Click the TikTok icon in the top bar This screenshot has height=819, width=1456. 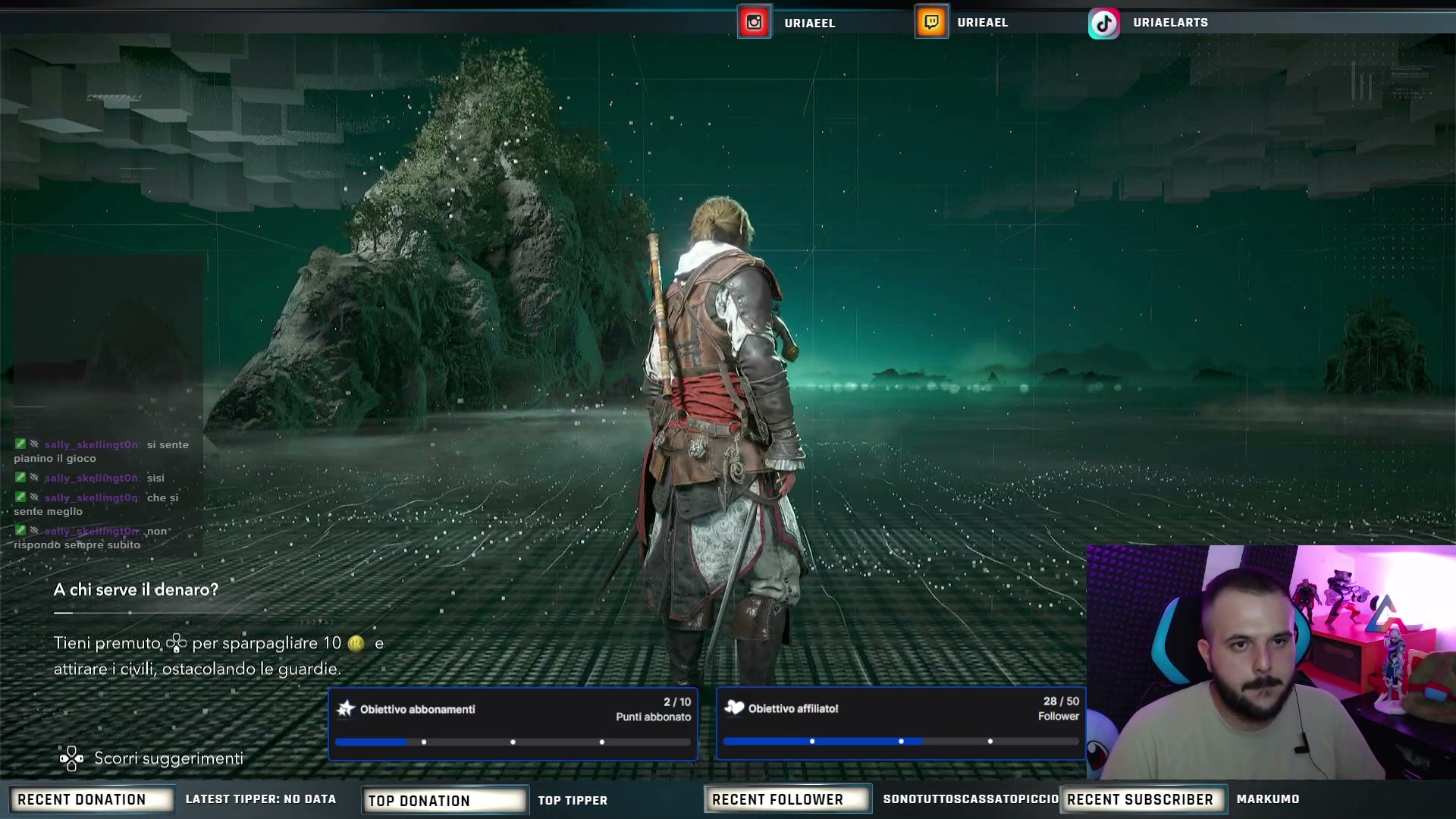(x=1104, y=23)
